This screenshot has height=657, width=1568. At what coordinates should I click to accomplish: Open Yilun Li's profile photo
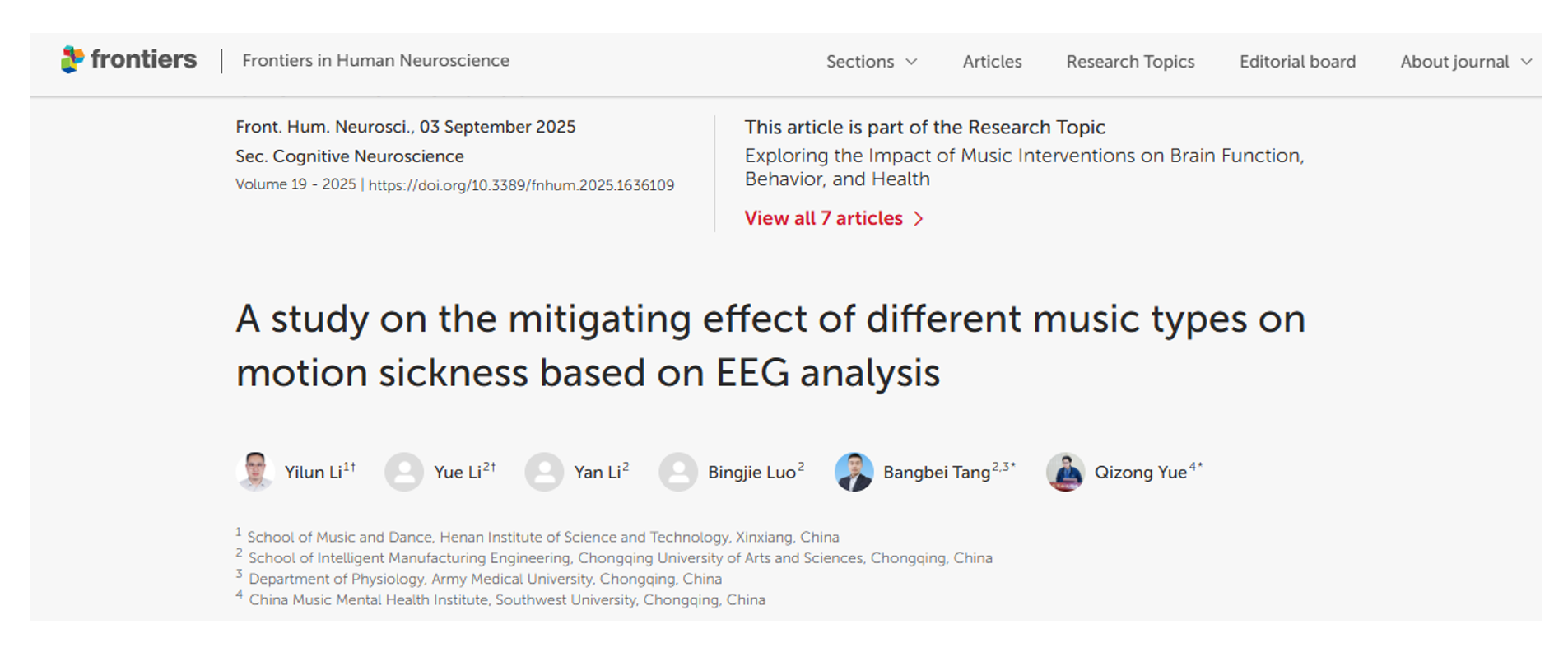(255, 472)
